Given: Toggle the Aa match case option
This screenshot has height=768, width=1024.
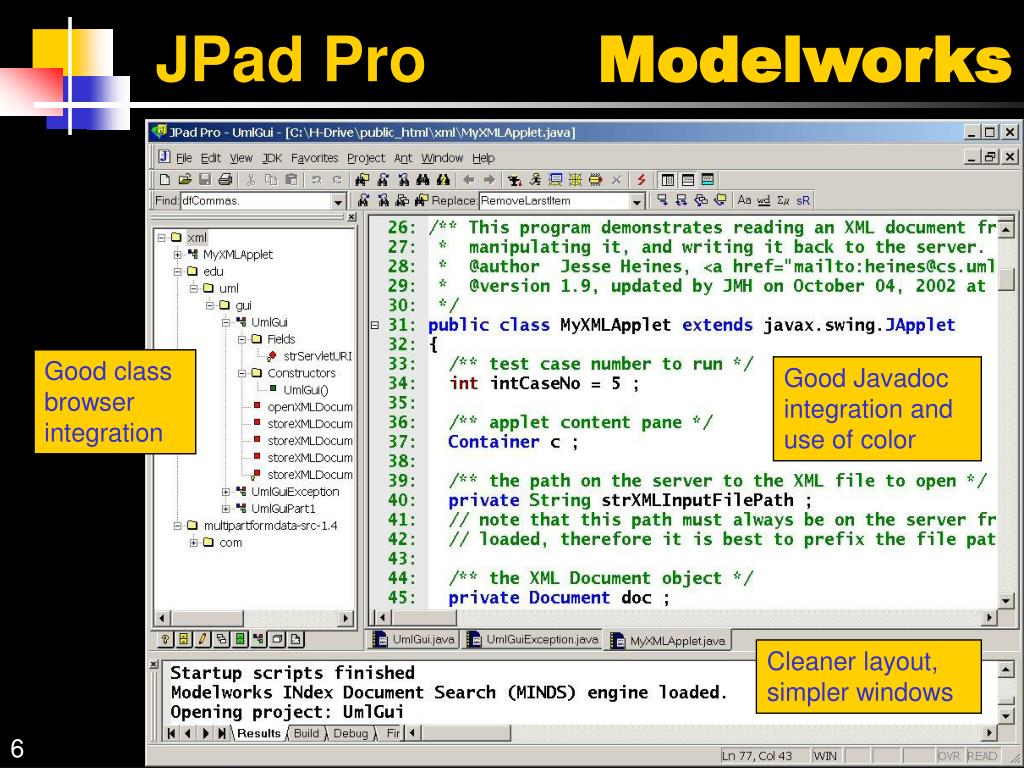Looking at the screenshot, I should tap(744, 200).
